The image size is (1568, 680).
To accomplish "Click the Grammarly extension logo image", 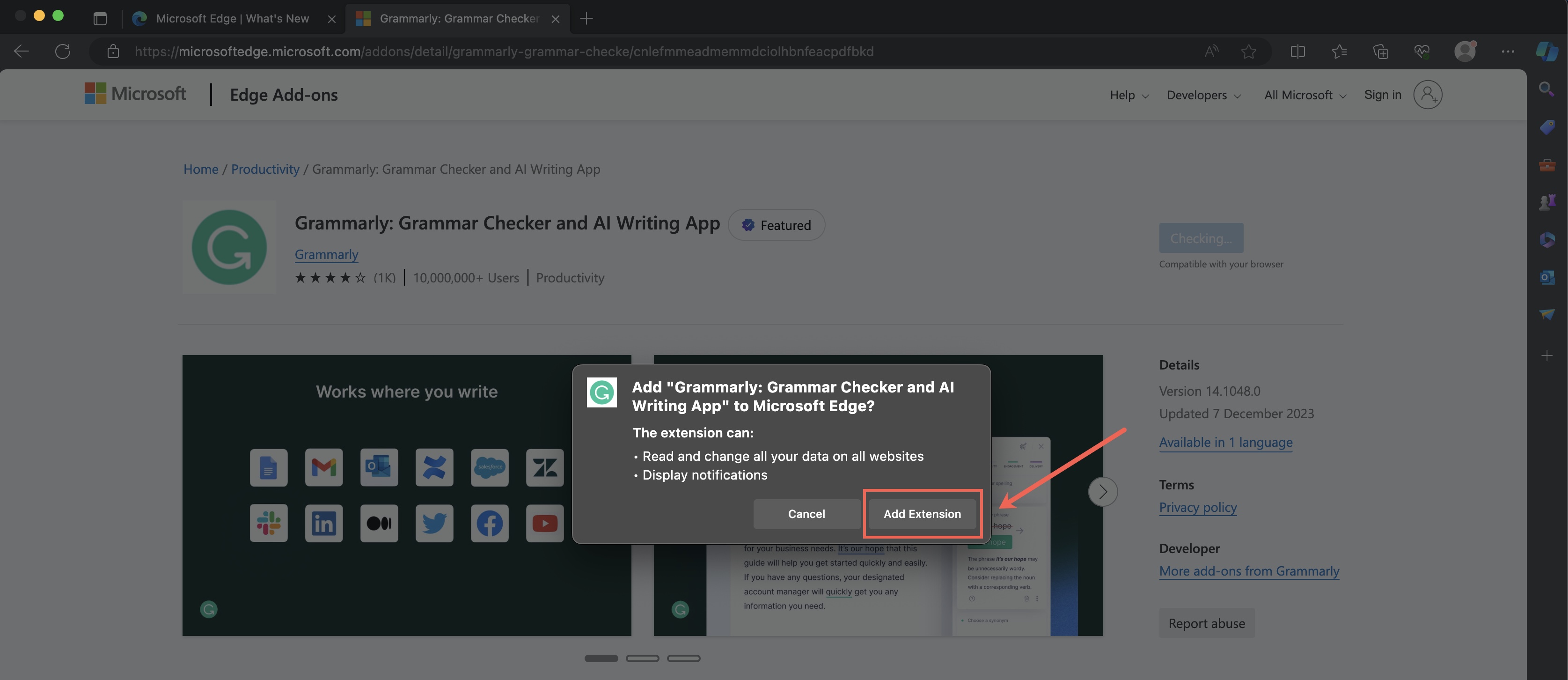I will tap(229, 247).
